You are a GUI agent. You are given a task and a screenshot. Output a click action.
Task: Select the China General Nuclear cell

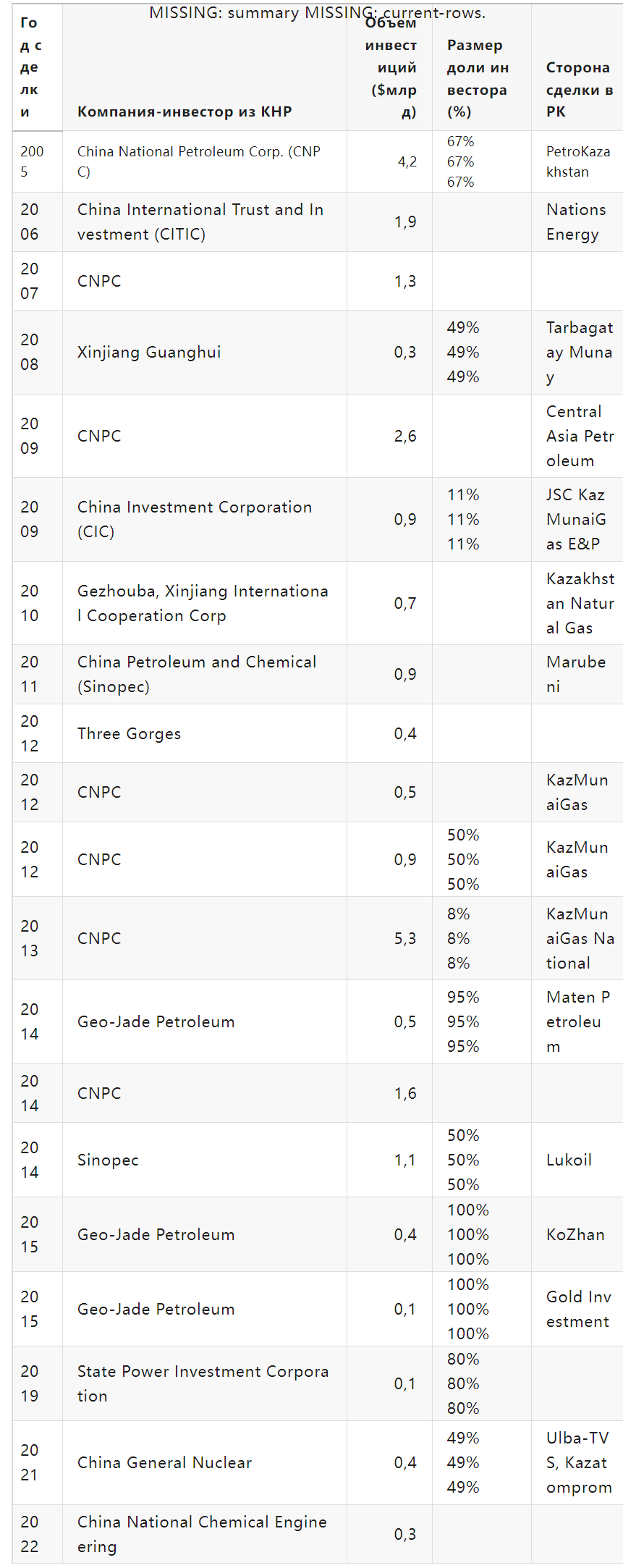click(164, 1462)
